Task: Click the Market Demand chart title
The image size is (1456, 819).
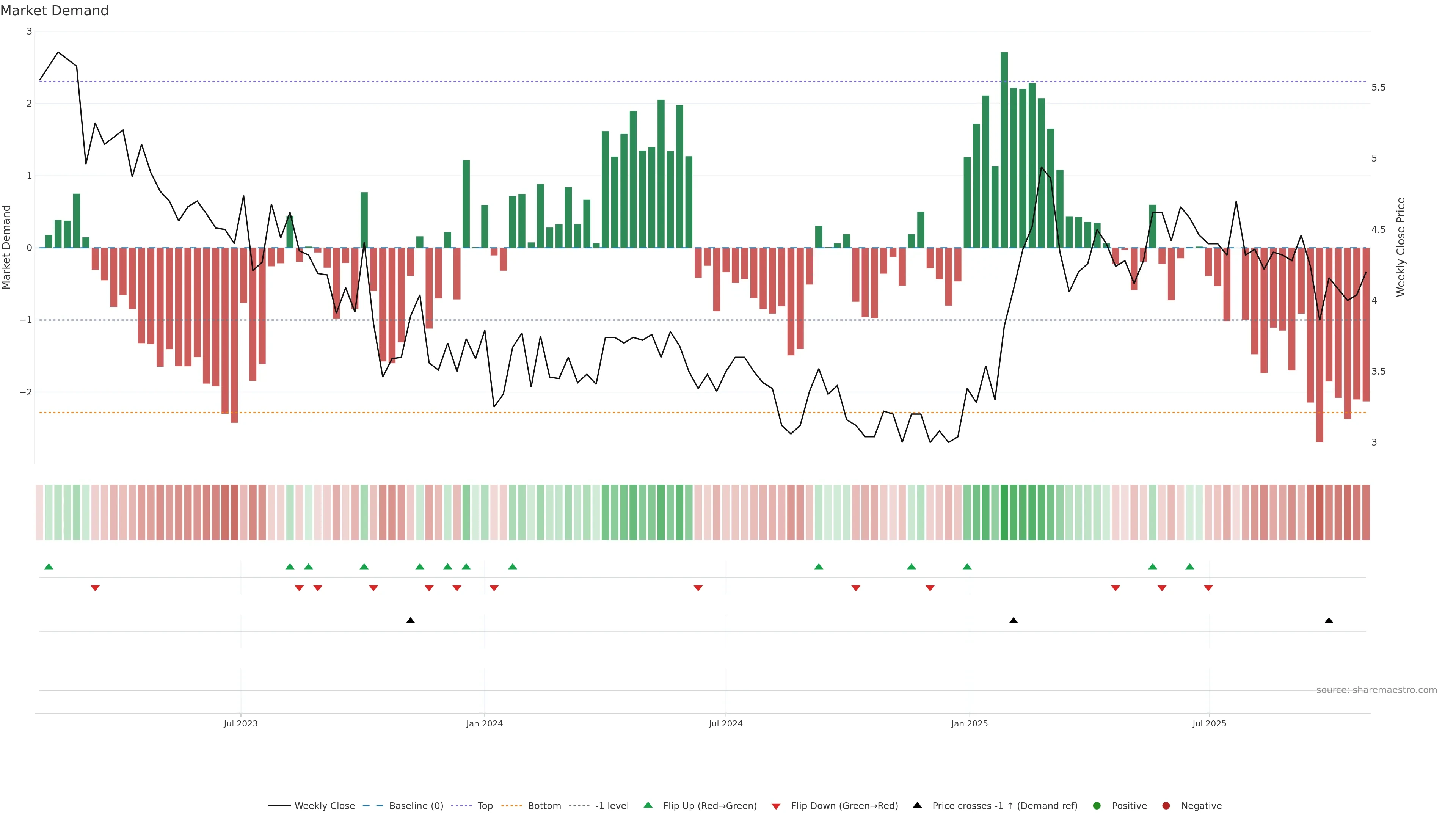Action: pos(54,10)
